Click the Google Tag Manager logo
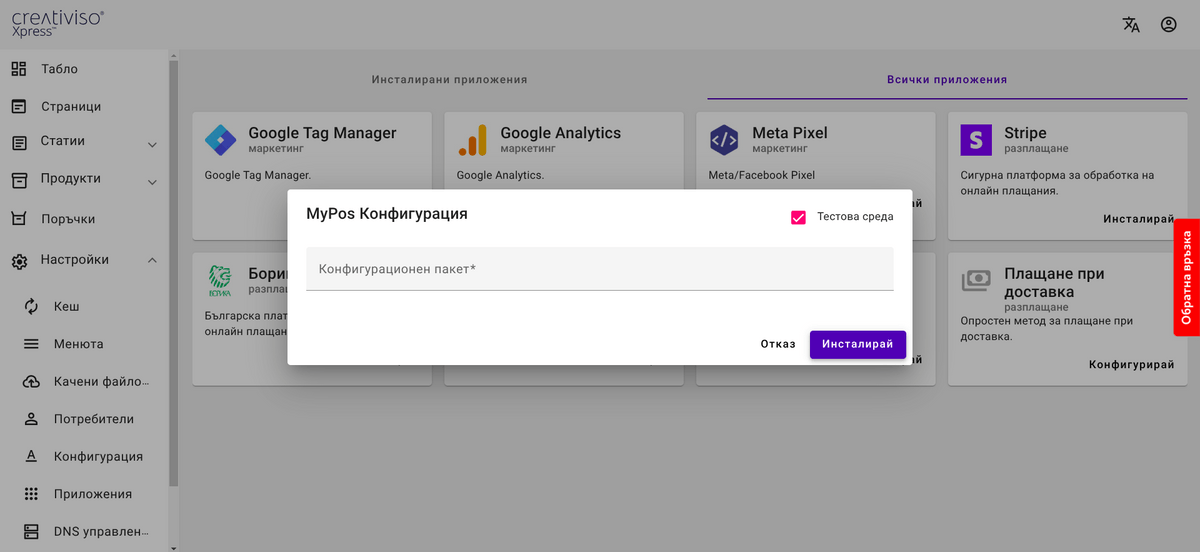This screenshot has width=1200, height=552. coord(219,140)
